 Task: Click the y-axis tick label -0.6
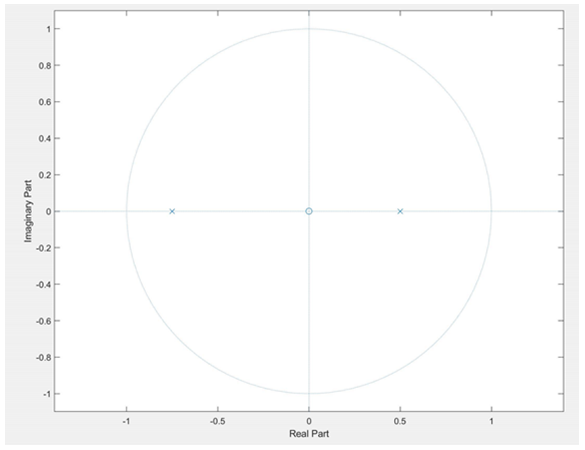coord(43,321)
